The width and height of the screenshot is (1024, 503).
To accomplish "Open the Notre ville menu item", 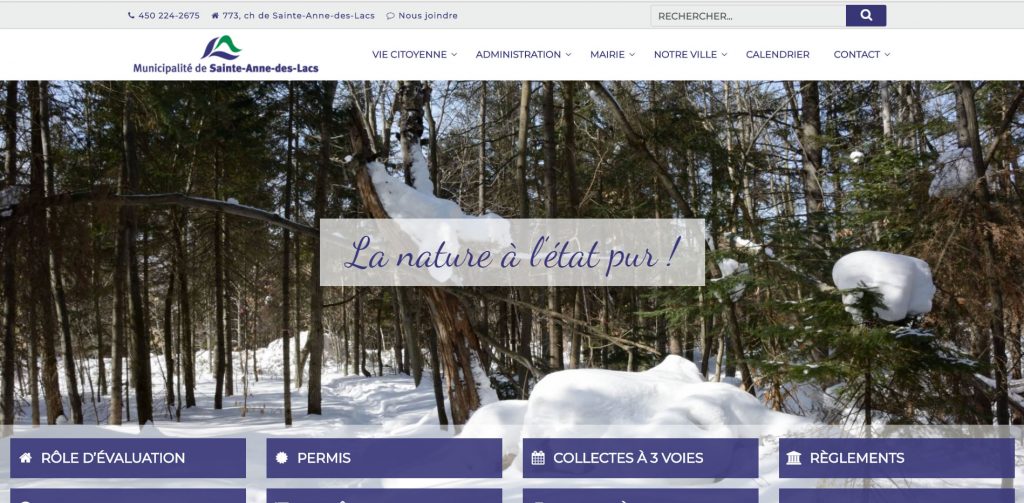I will pos(685,55).
